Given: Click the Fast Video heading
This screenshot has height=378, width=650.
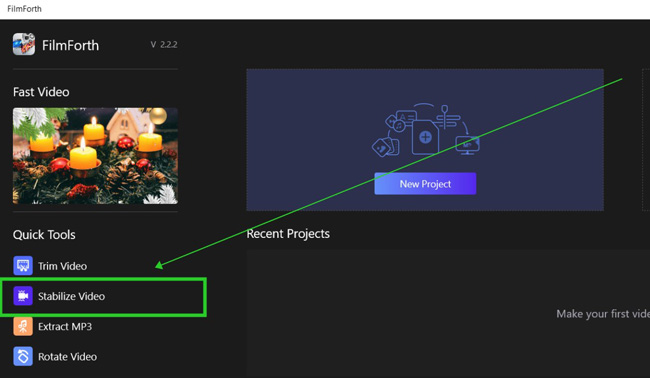Looking at the screenshot, I should [x=41, y=92].
